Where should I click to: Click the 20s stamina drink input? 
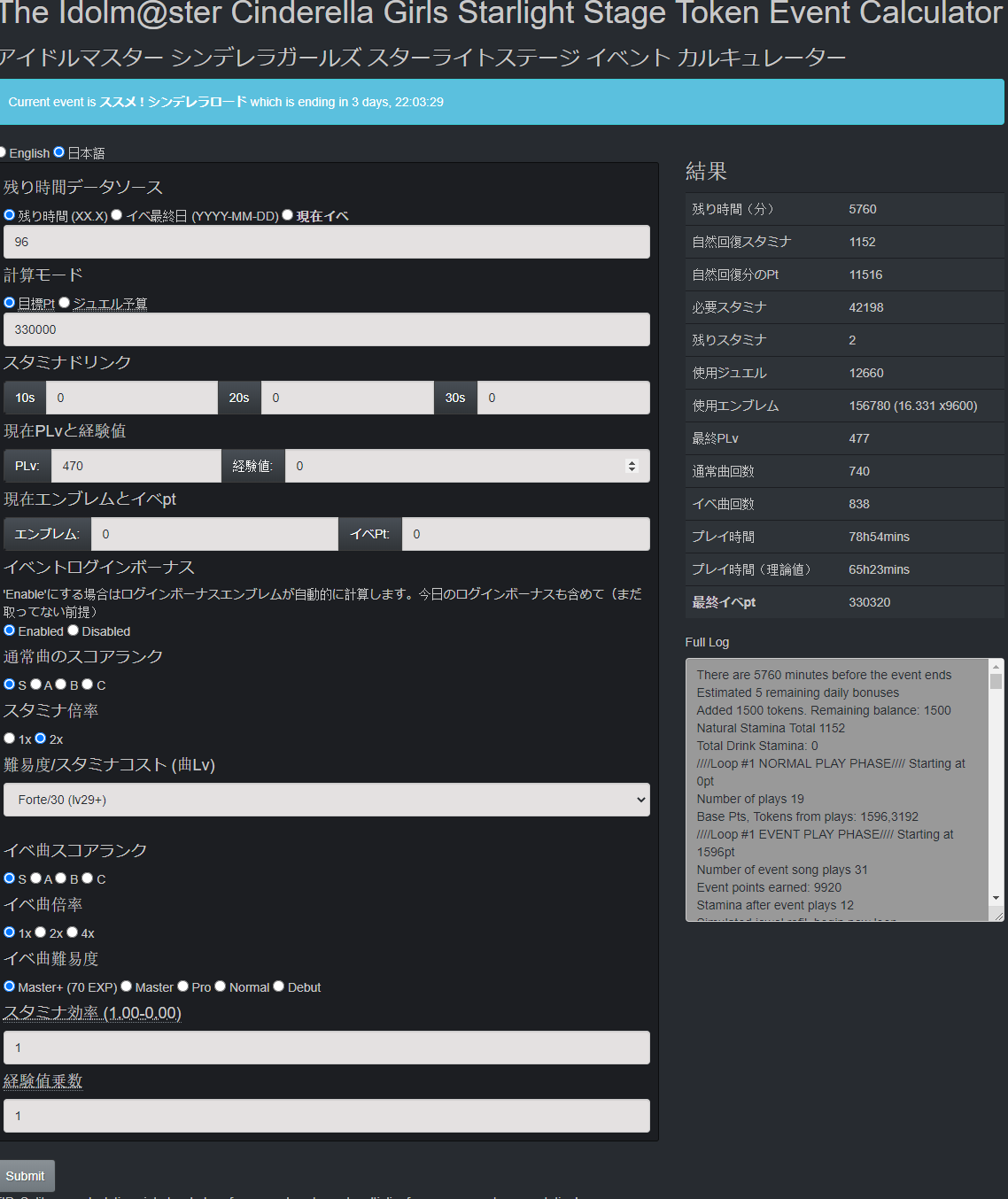click(347, 398)
